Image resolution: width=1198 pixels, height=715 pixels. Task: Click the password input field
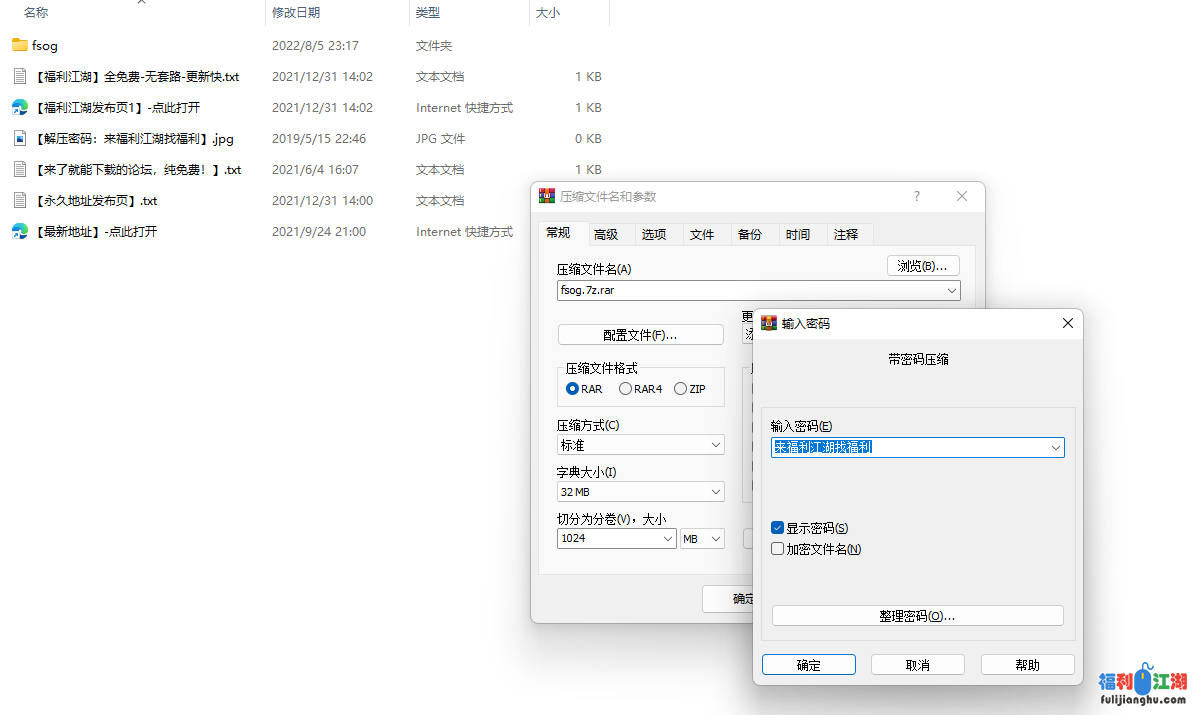(x=908, y=448)
